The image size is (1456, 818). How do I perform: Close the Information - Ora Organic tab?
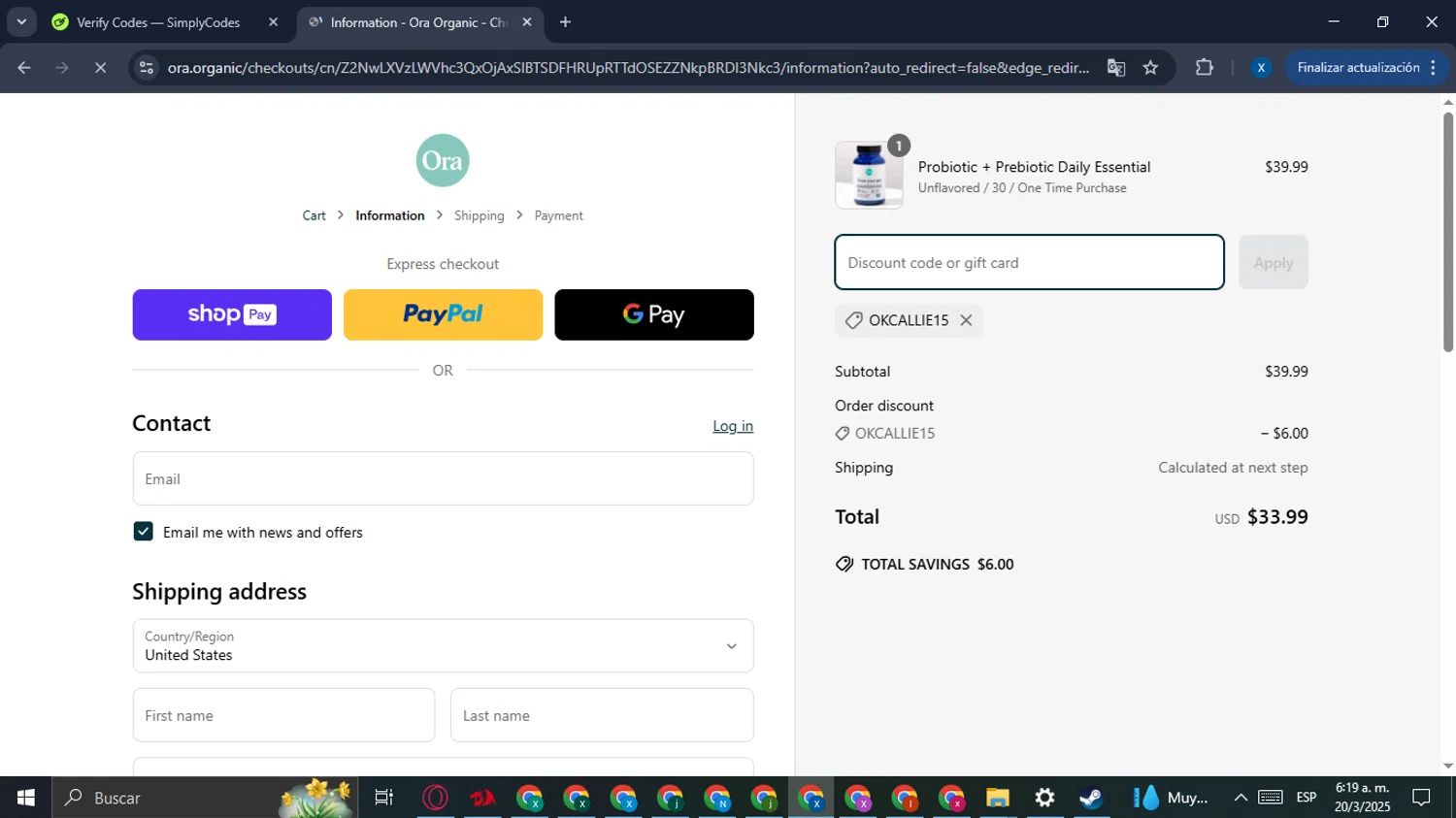(527, 22)
